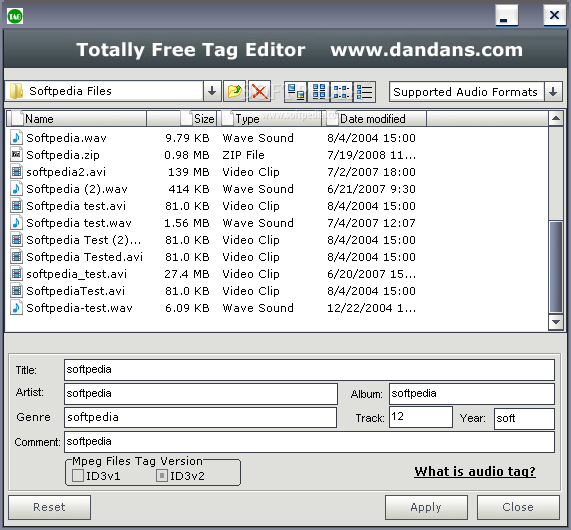Screen dimensions: 571x530
Task: Click the Year input field
Action: (x=524, y=419)
